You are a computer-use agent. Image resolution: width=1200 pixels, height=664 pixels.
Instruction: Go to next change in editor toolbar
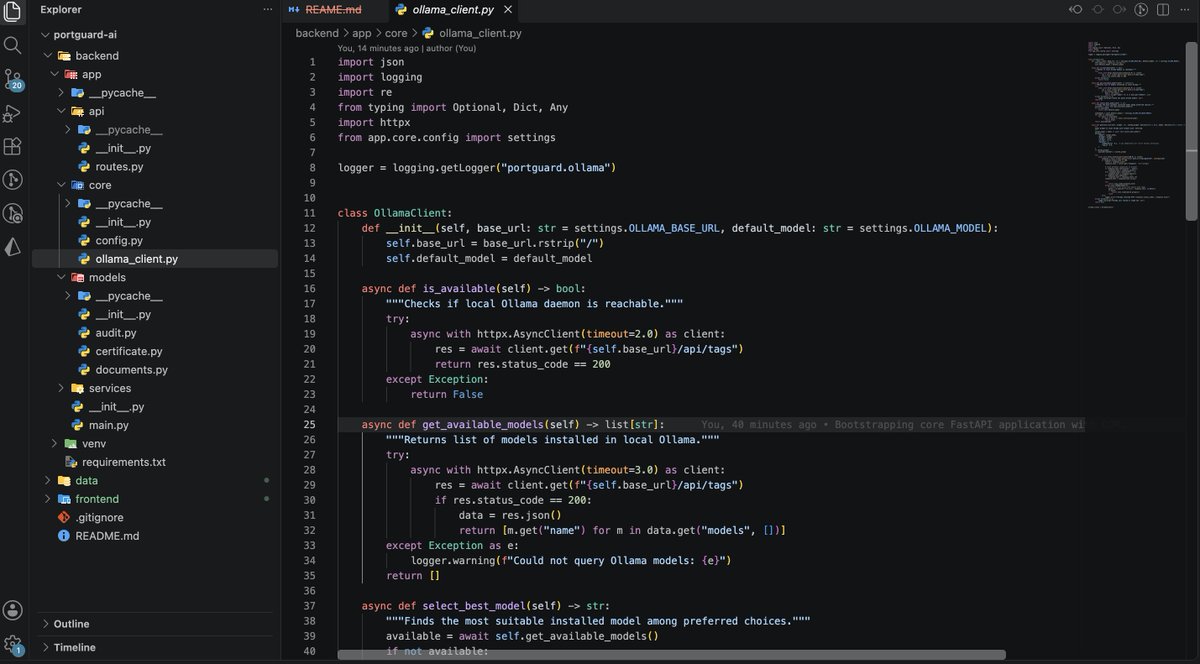pyautogui.click(x=1119, y=9)
